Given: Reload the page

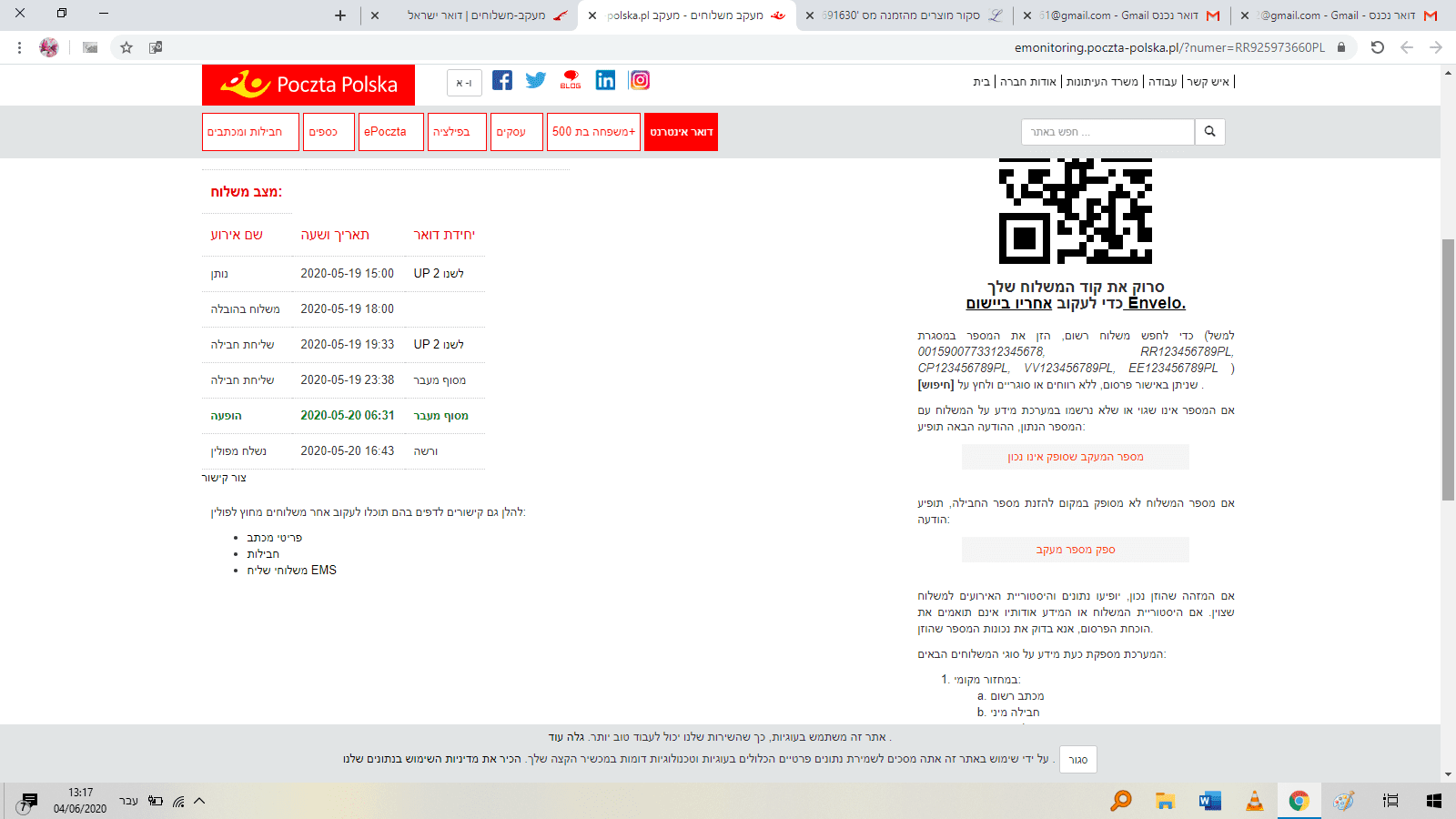Looking at the screenshot, I should tap(1378, 47).
